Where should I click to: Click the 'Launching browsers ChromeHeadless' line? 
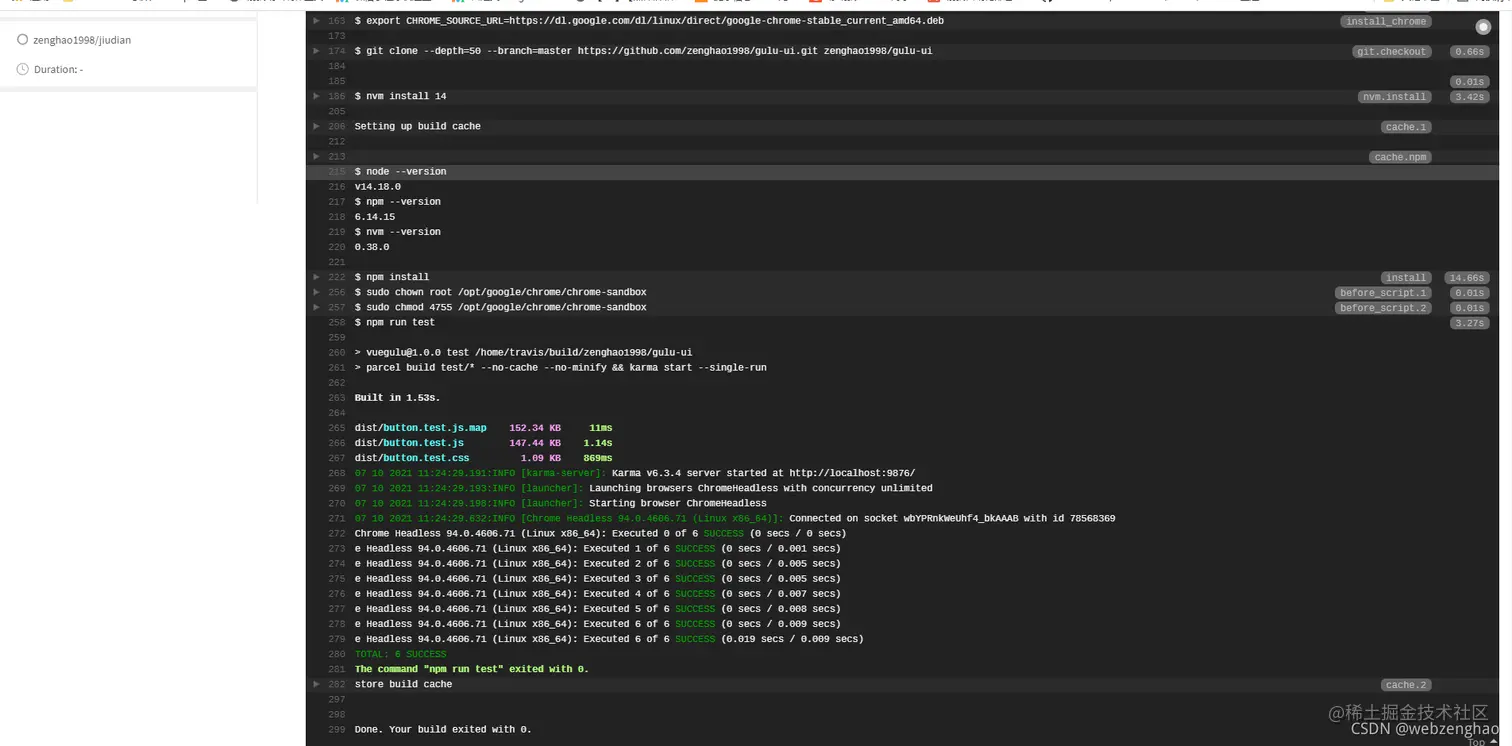click(x=643, y=488)
